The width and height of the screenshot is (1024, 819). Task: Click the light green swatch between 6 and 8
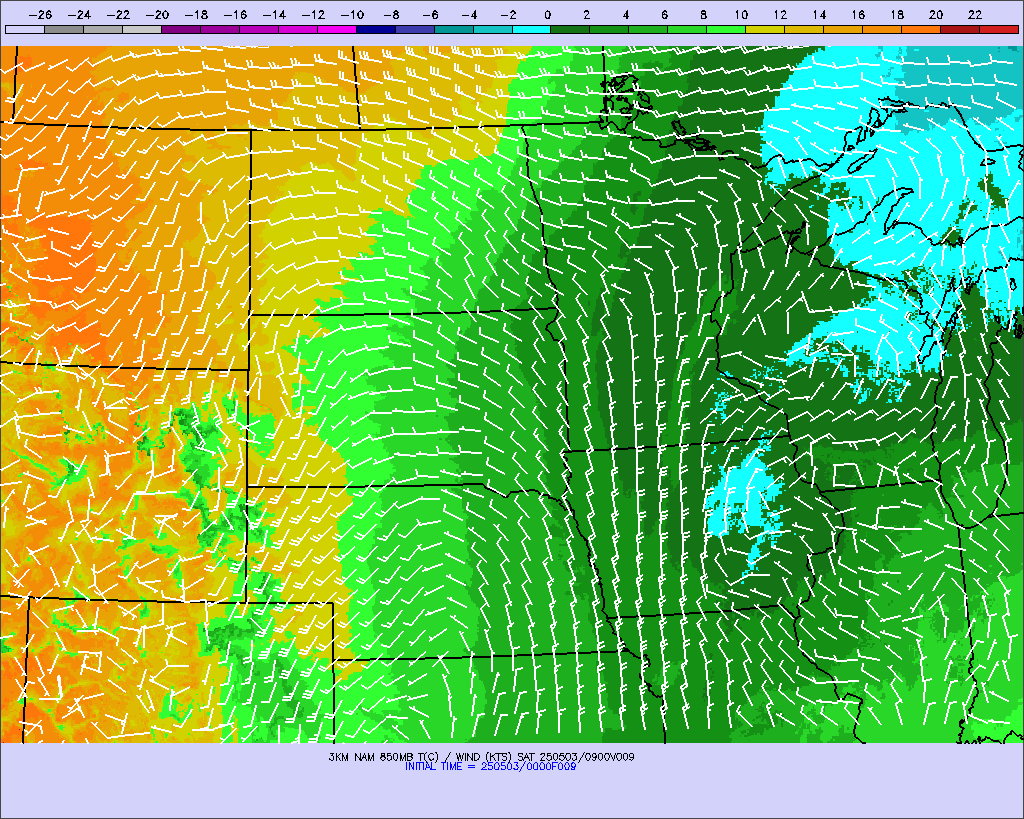688,29
